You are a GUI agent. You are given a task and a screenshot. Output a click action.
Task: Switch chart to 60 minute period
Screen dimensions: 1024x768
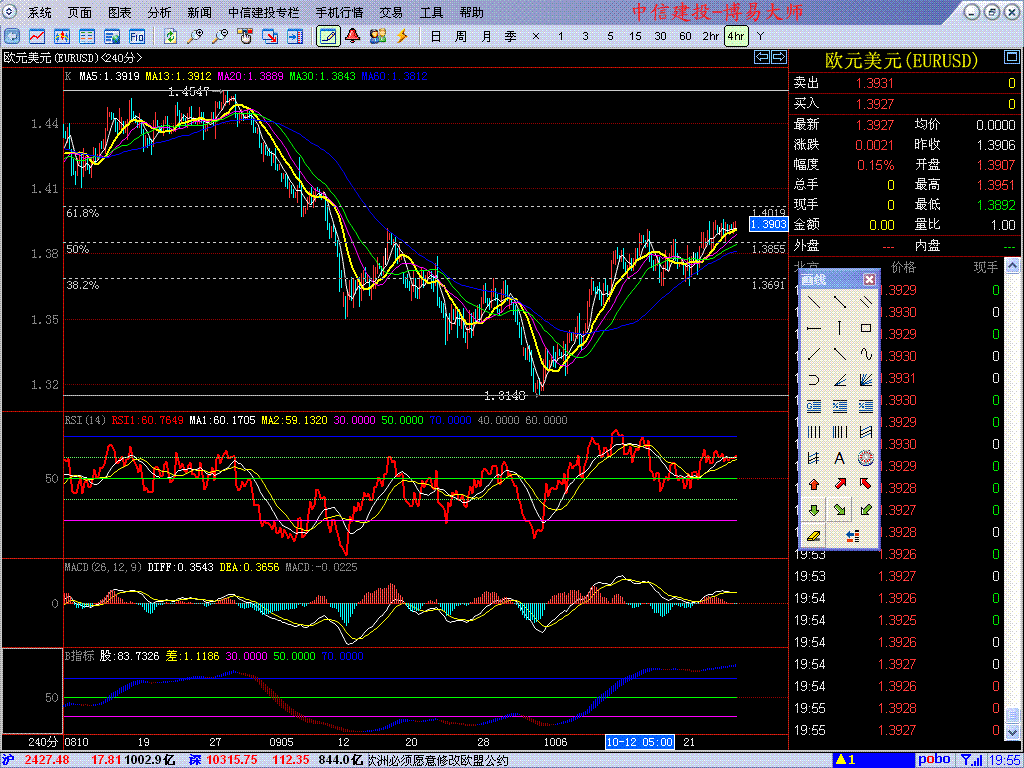coord(685,36)
